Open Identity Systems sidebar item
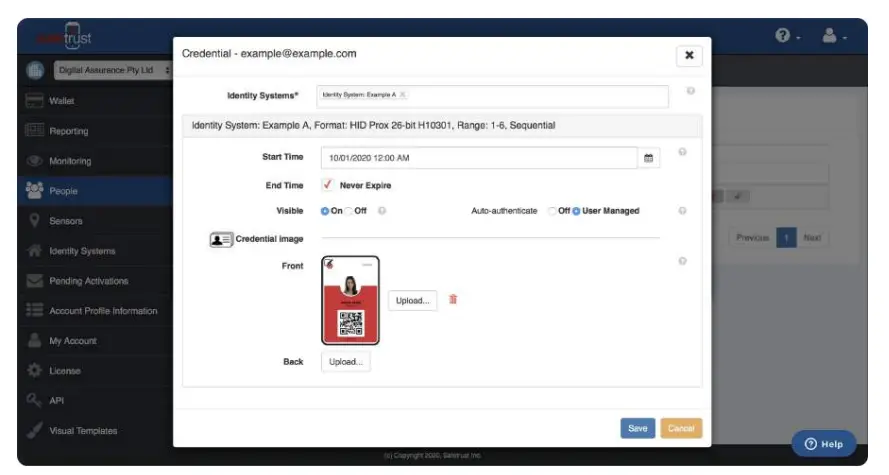 click(x=95, y=251)
